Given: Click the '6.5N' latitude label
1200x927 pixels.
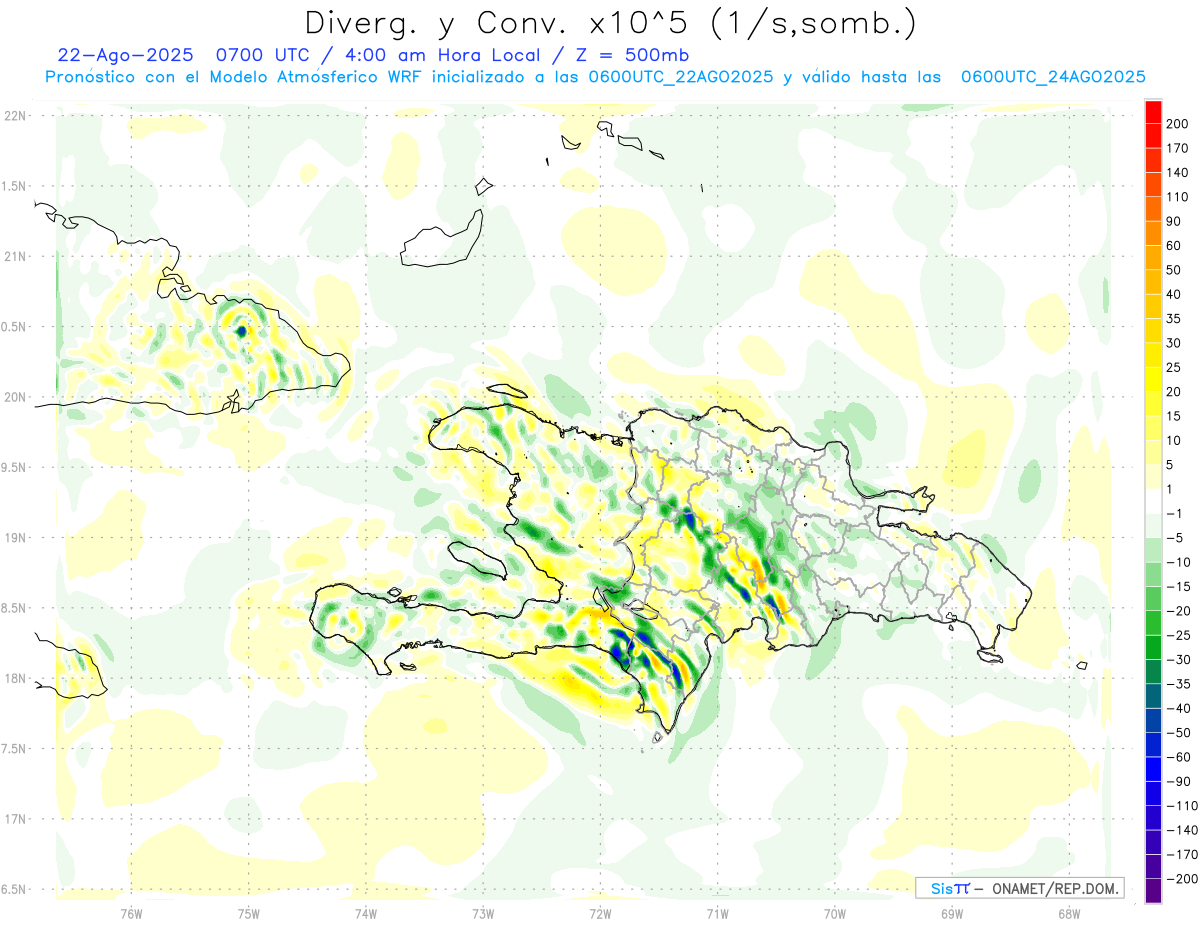Looking at the screenshot, I should [x=14, y=889].
